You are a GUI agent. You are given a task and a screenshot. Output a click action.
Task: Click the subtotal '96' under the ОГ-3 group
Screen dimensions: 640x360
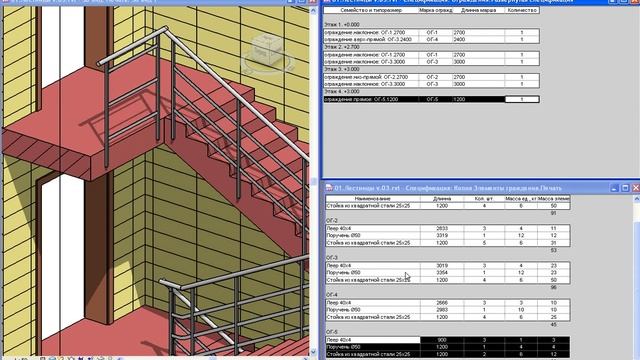click(553, 287)
